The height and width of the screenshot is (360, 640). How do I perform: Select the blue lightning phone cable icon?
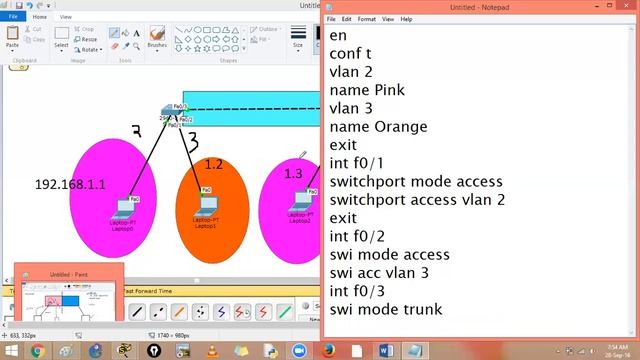[221, 312]
